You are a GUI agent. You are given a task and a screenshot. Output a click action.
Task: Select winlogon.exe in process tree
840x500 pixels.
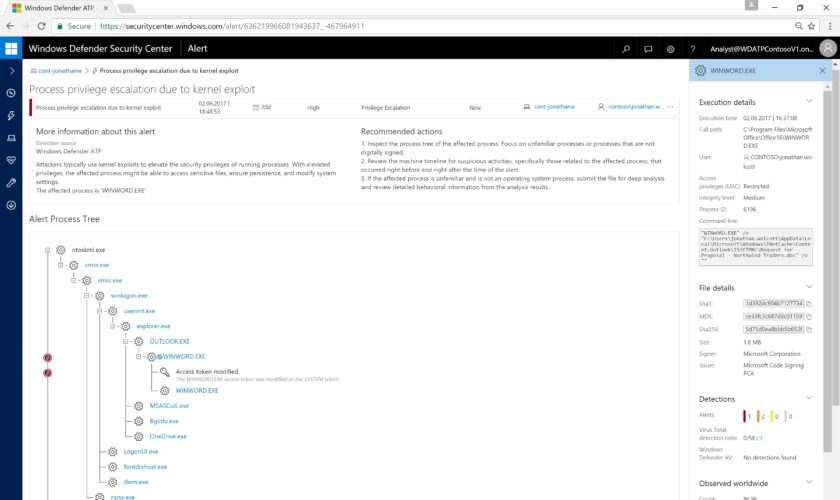129,295
